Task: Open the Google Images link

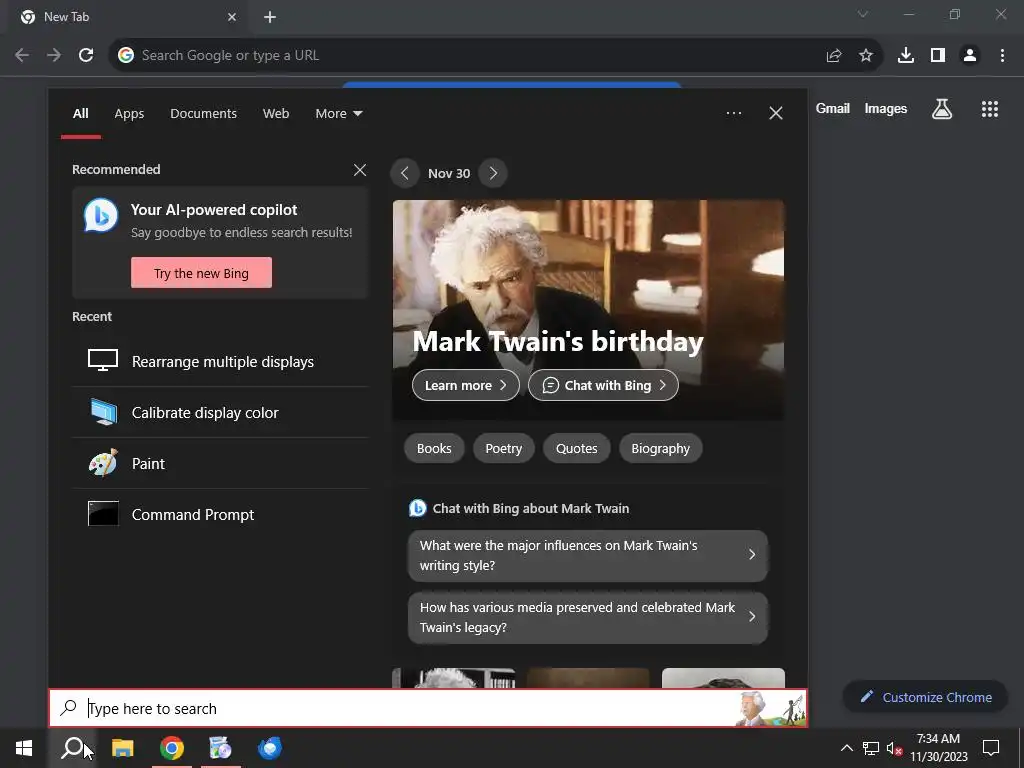Action: [x=886, y=108]
